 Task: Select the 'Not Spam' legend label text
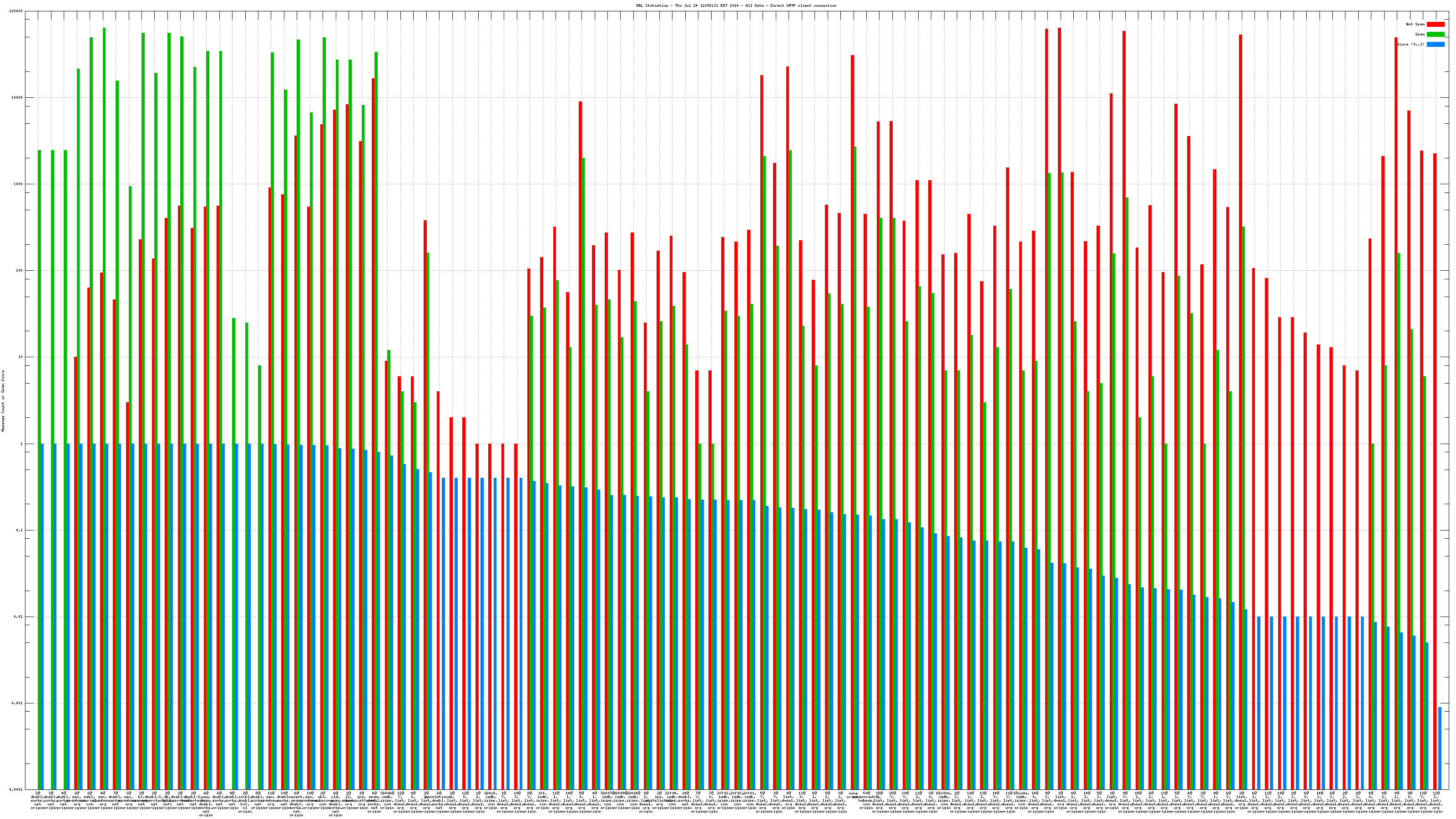(1416, 24)
